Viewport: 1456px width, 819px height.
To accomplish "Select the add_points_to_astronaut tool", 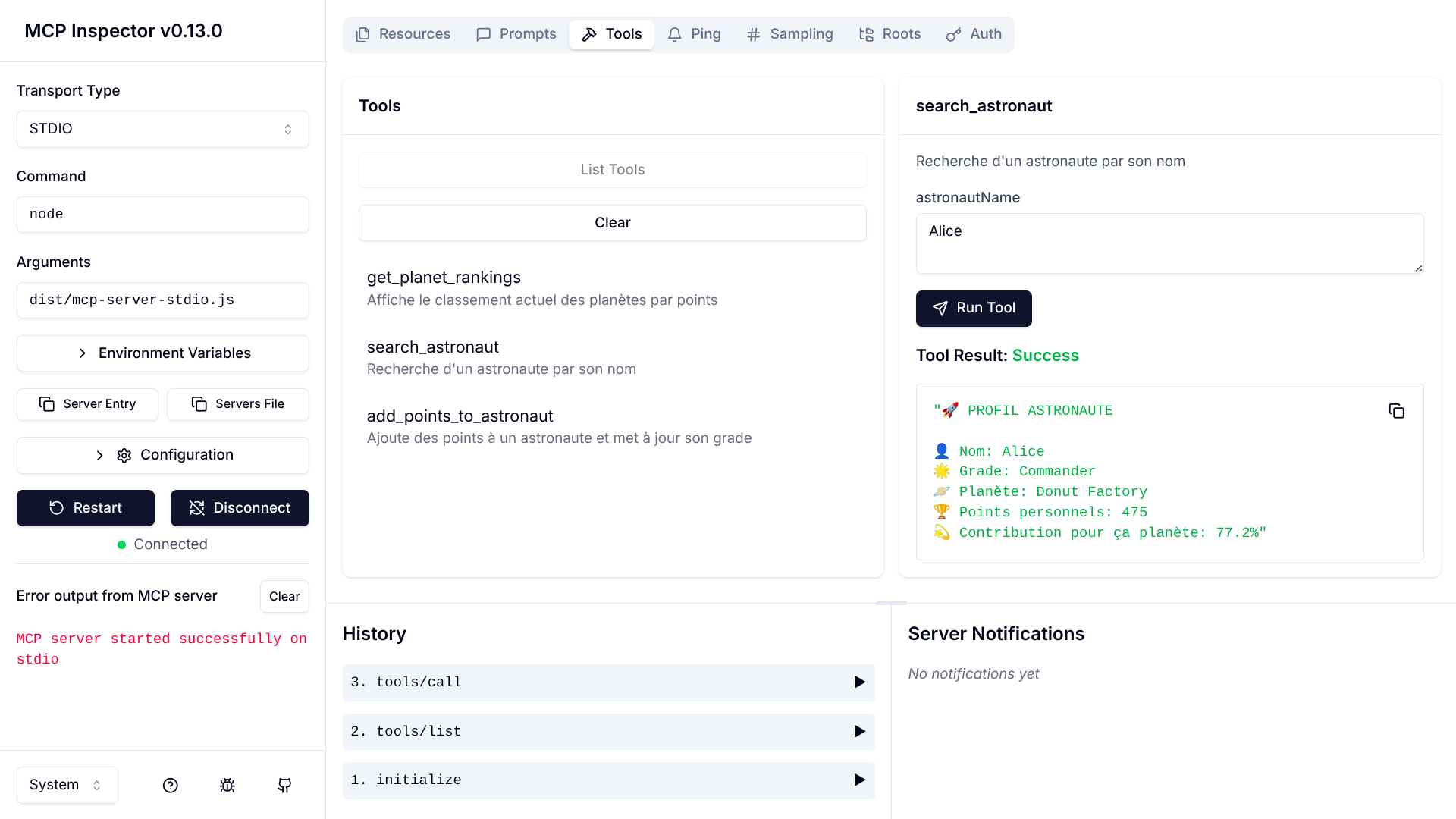I will pyautogui.click(x=613, y=426).
